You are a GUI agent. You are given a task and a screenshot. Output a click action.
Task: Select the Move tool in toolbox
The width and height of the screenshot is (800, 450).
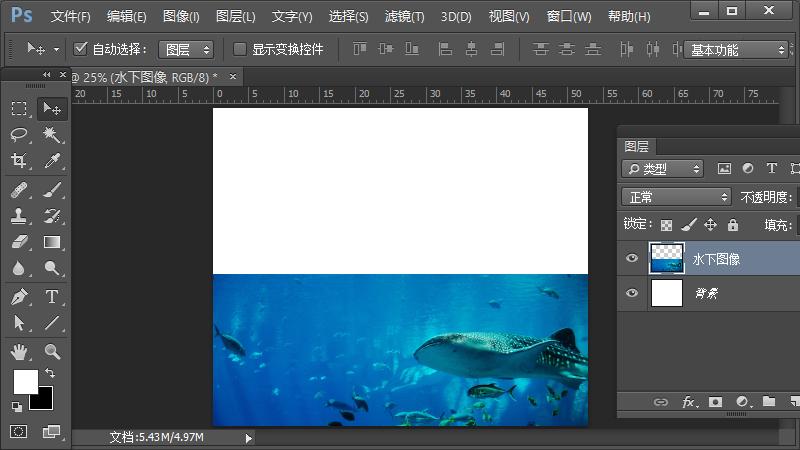pos(52,108)
